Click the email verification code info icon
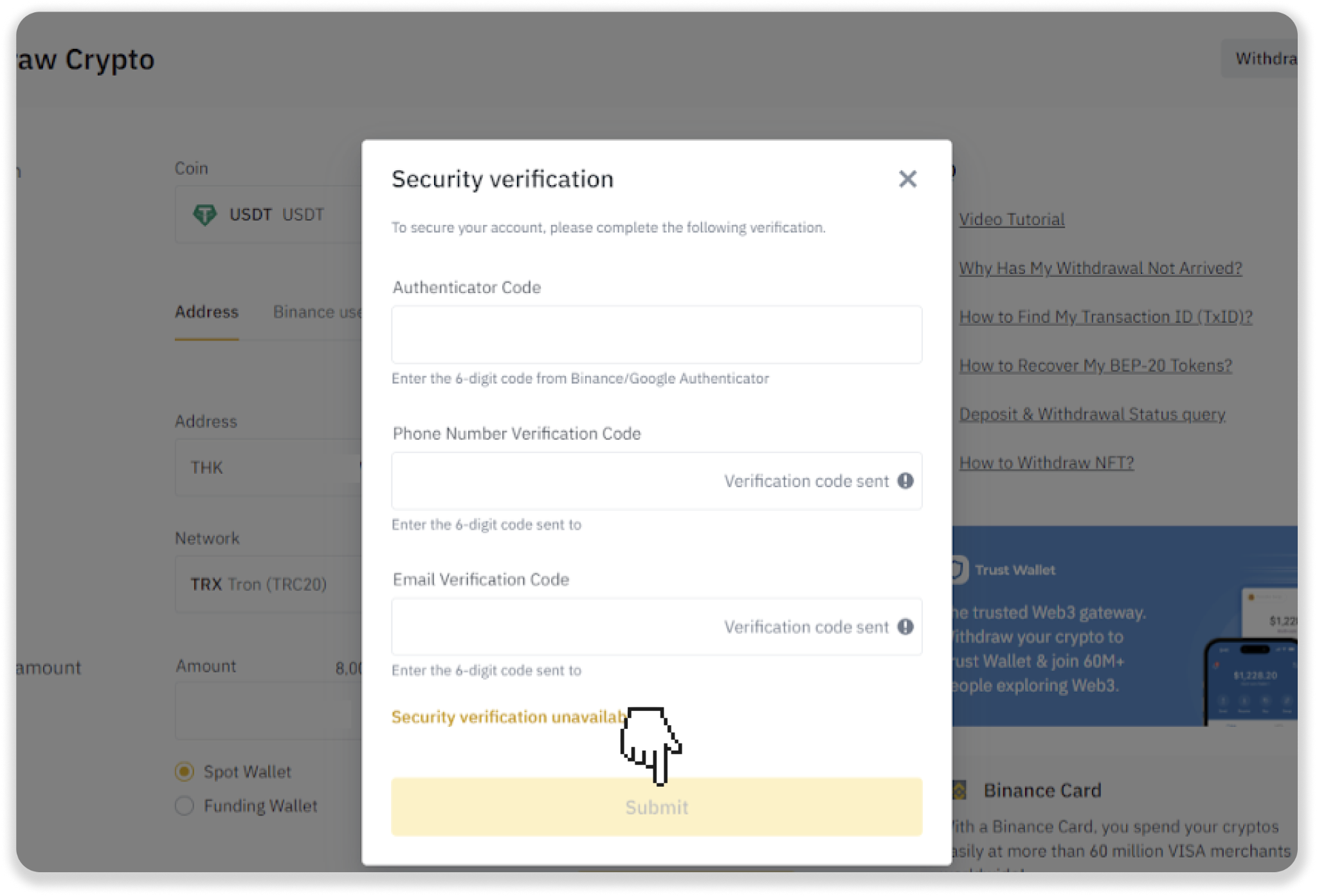Viewport: 1317px width, 896px height. point(905,627)
